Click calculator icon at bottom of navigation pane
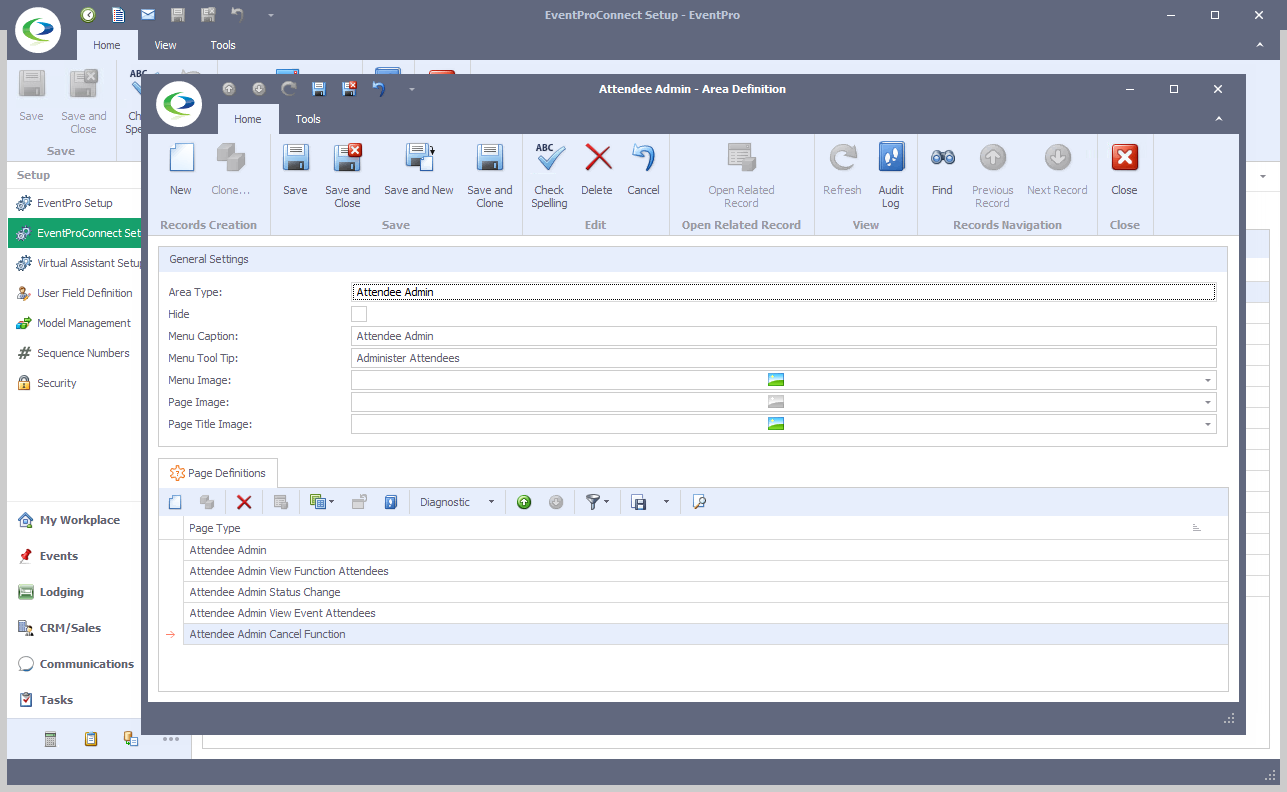Viewport: 1287px width, 792px height. coord(51,739)
